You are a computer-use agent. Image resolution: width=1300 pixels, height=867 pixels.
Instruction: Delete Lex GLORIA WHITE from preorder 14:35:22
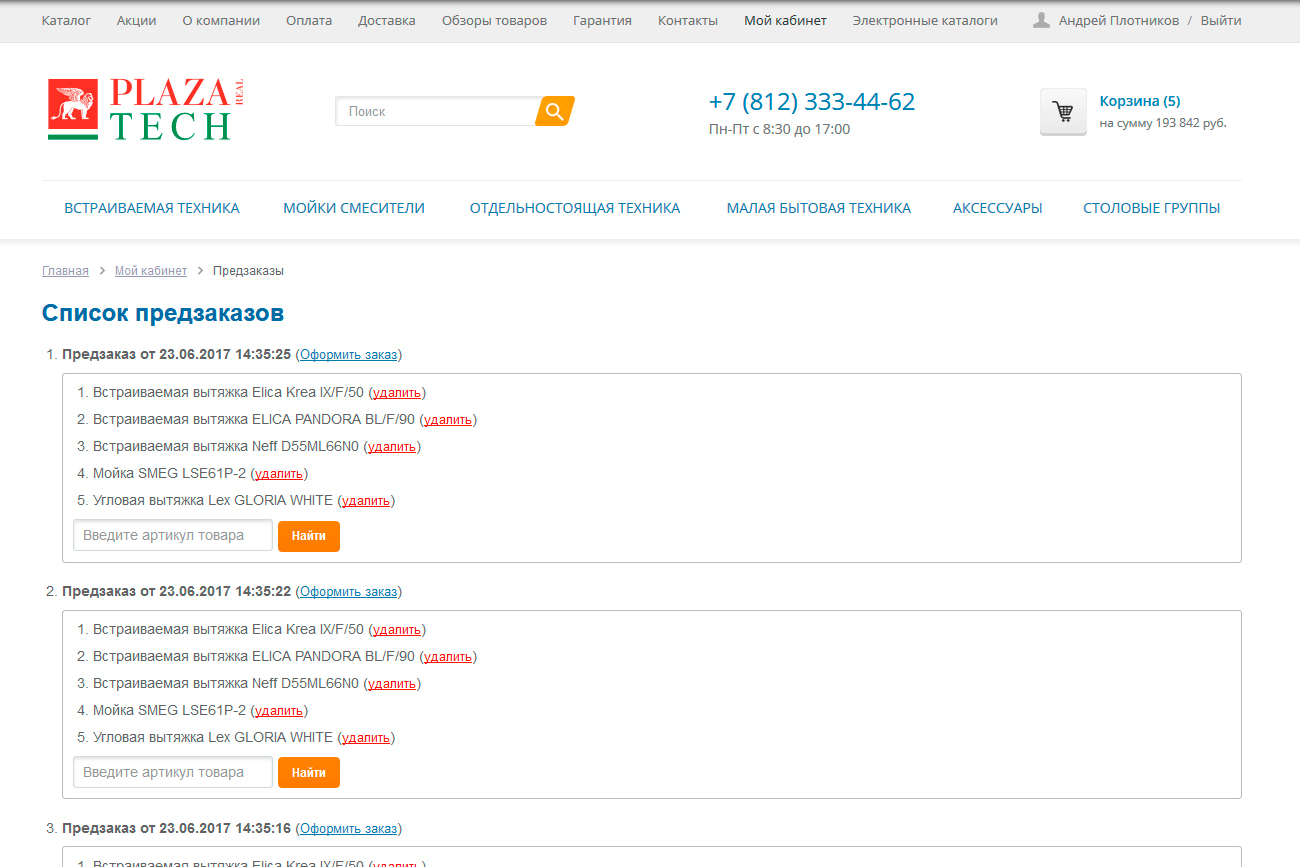coord(366,738)
